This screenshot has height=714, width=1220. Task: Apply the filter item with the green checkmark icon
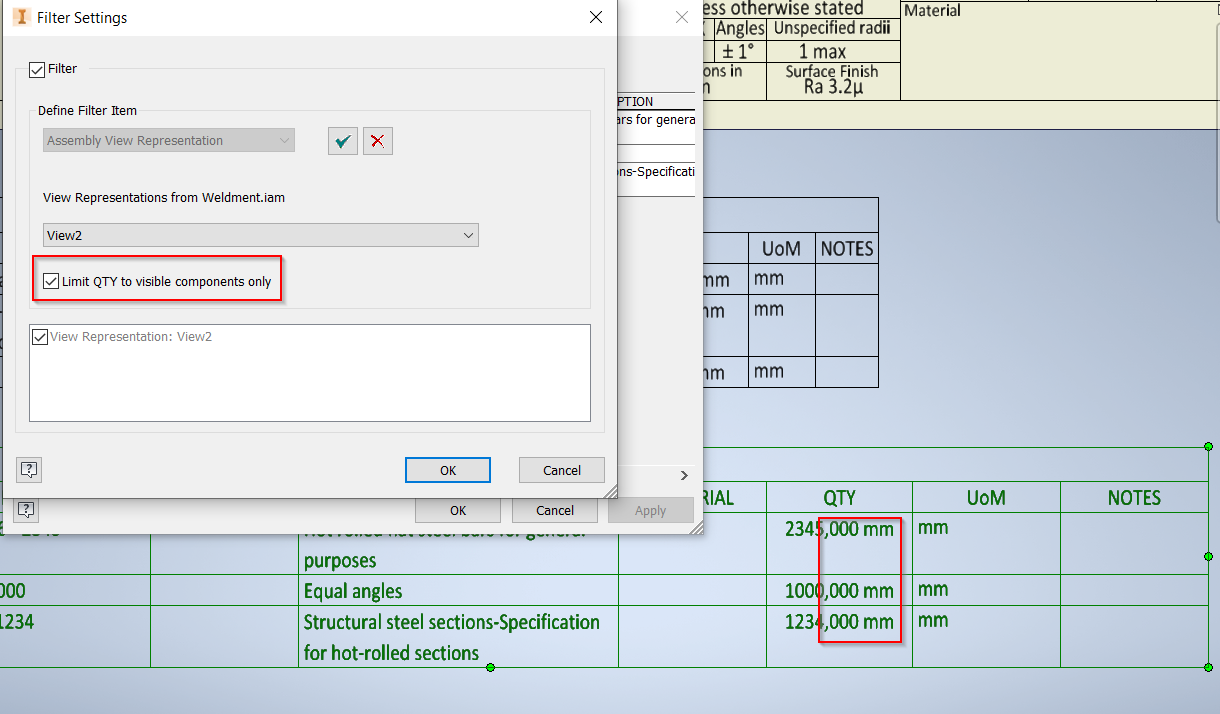point(342,140)
